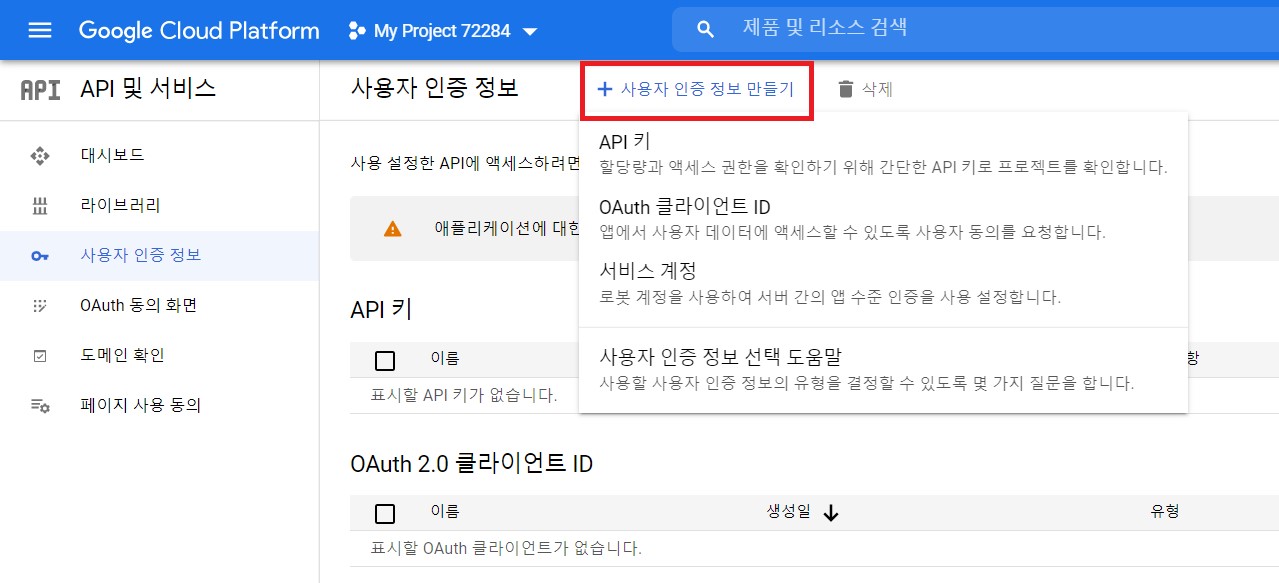Toggle select-all checkbox in OAuth 2.0 table
The image size is (1279, 583).
pos(384,514)
